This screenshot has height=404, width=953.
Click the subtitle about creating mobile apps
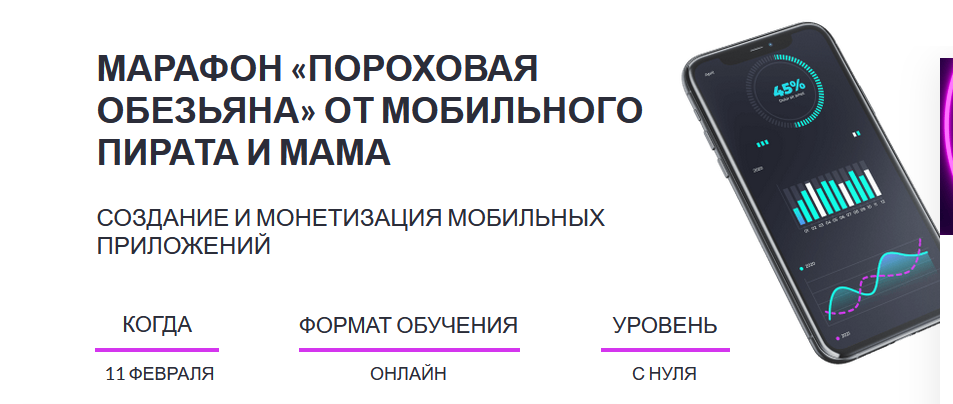351,231
